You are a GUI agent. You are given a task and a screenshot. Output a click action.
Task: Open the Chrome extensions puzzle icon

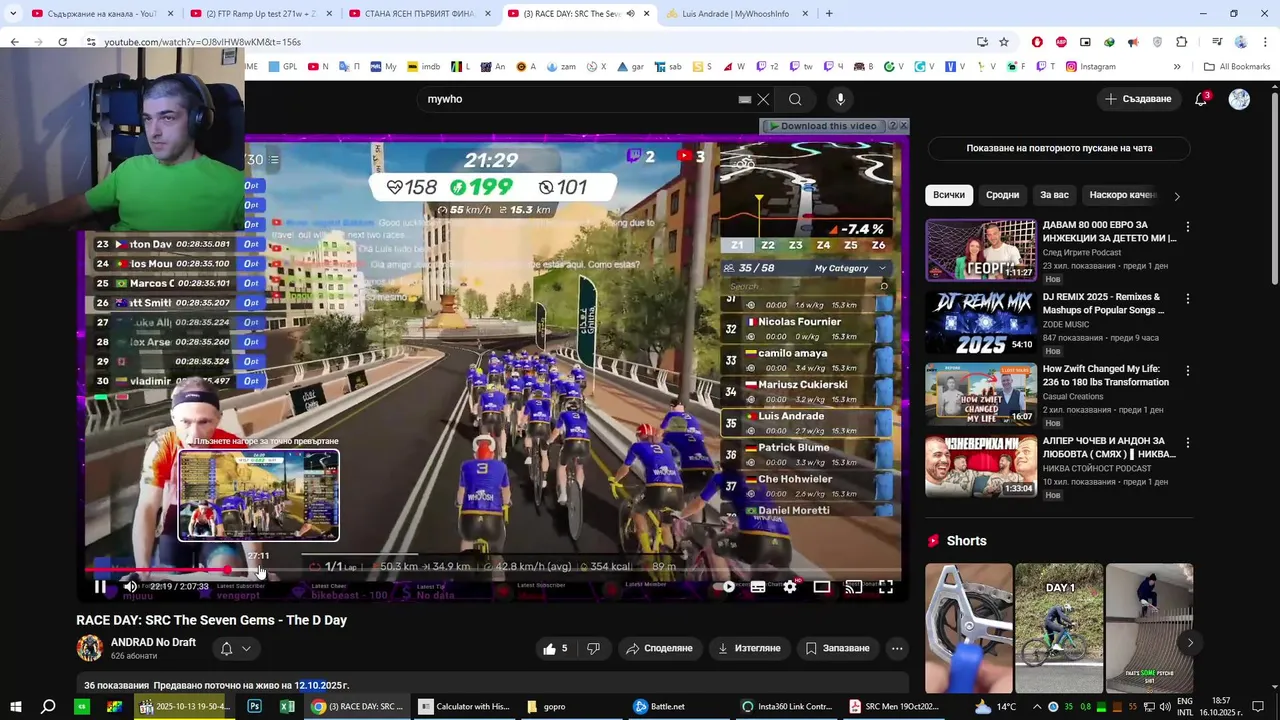point(1181,41)
